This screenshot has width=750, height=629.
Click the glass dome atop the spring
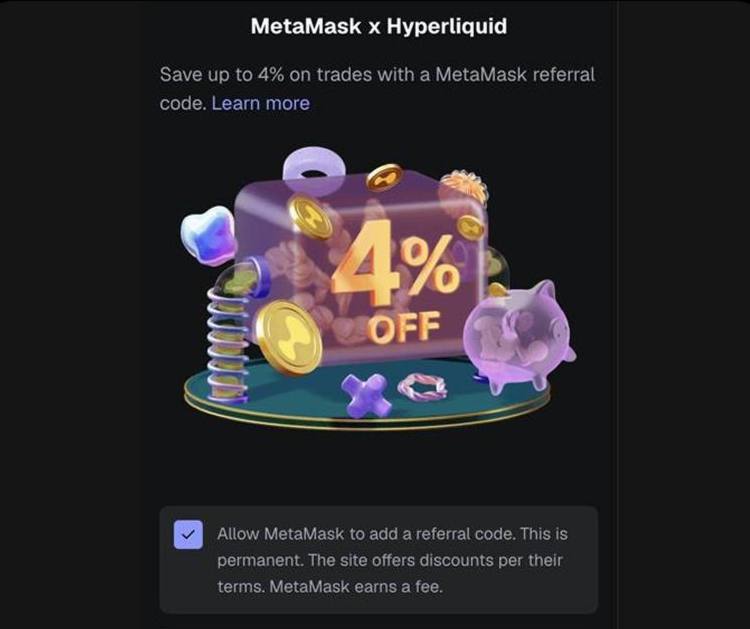[x=238, y=278]
